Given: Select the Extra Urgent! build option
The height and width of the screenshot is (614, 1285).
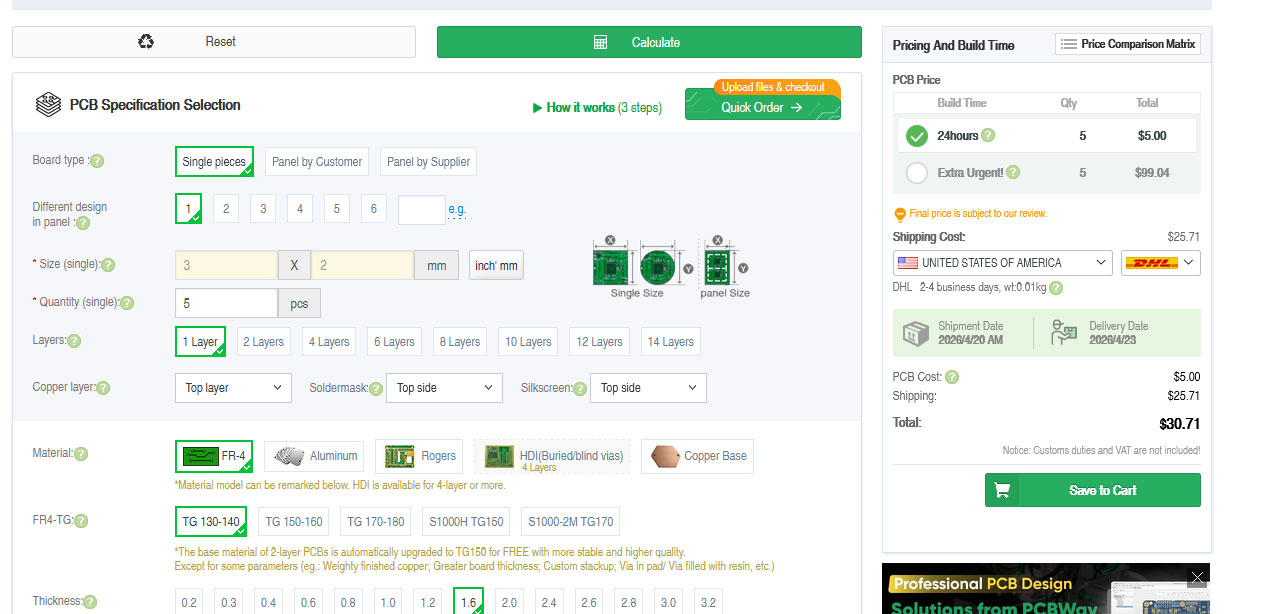Looking at the screenshot, I should click(917, 173).
